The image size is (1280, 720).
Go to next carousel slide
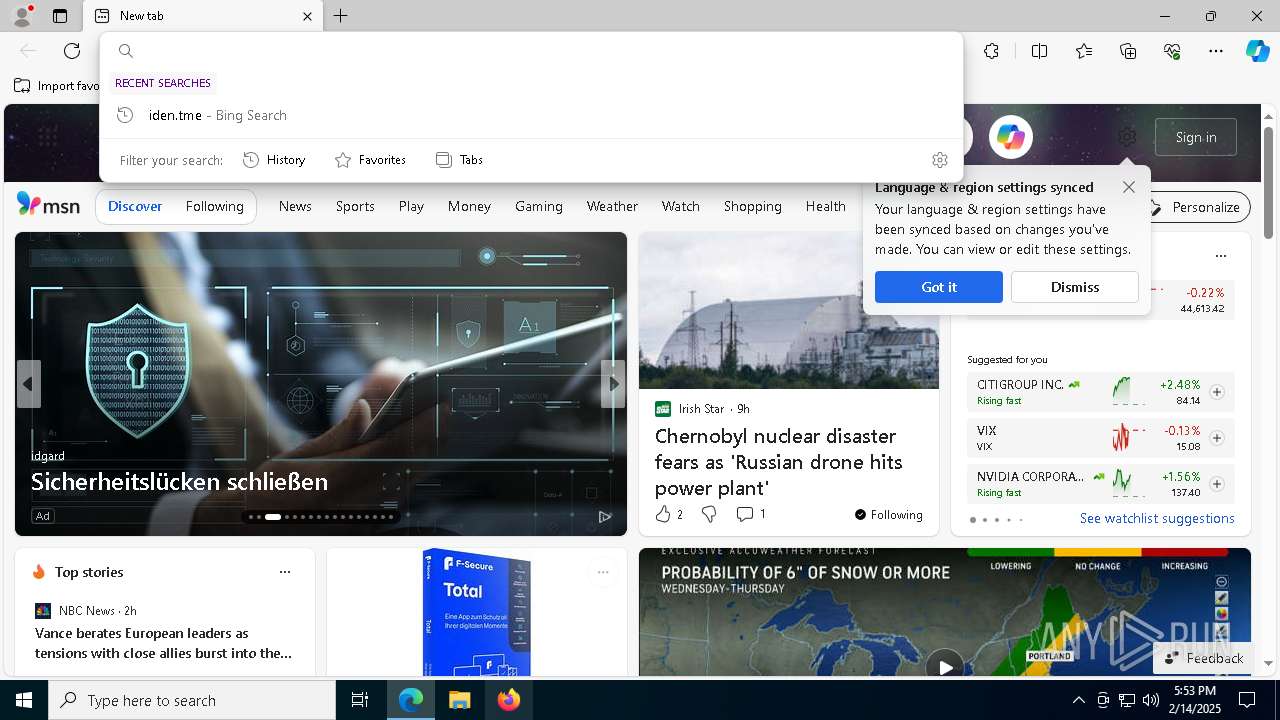click(613, 384)
